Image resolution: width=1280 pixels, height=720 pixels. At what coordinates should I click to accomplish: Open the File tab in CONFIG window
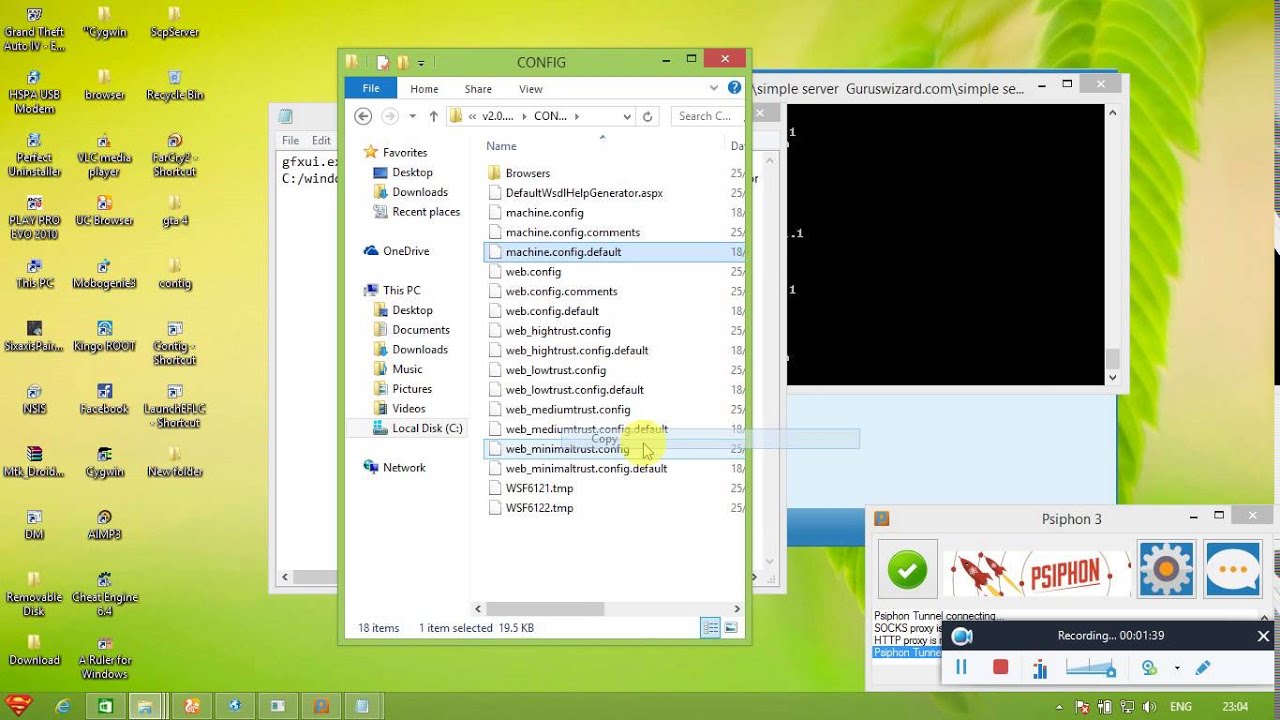(371, 88)
